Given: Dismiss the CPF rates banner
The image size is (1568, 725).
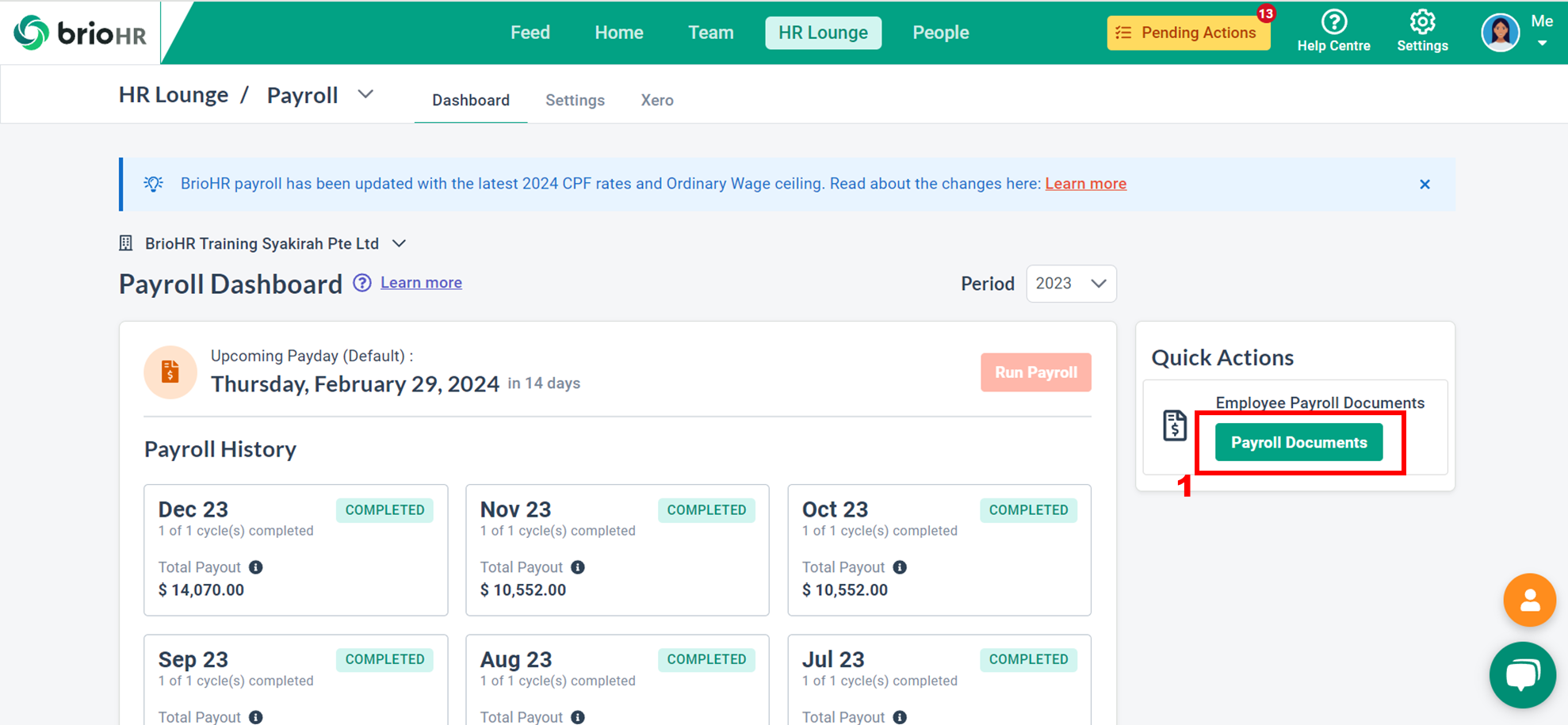Looking at the screenshot, I should pyautogui.click(x=1425, y=185).
